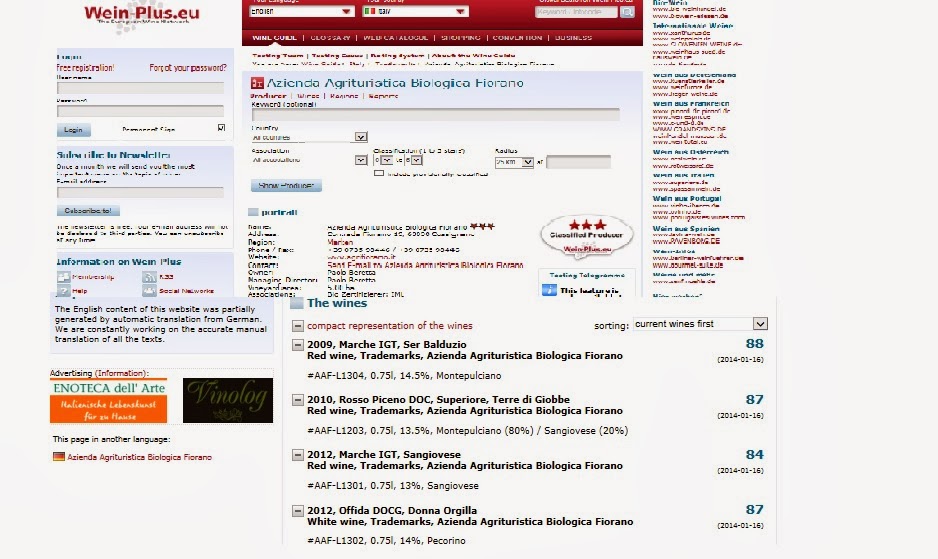Open the WINE GUIDE menu
The image size is (938, 559).
[274, 37]
